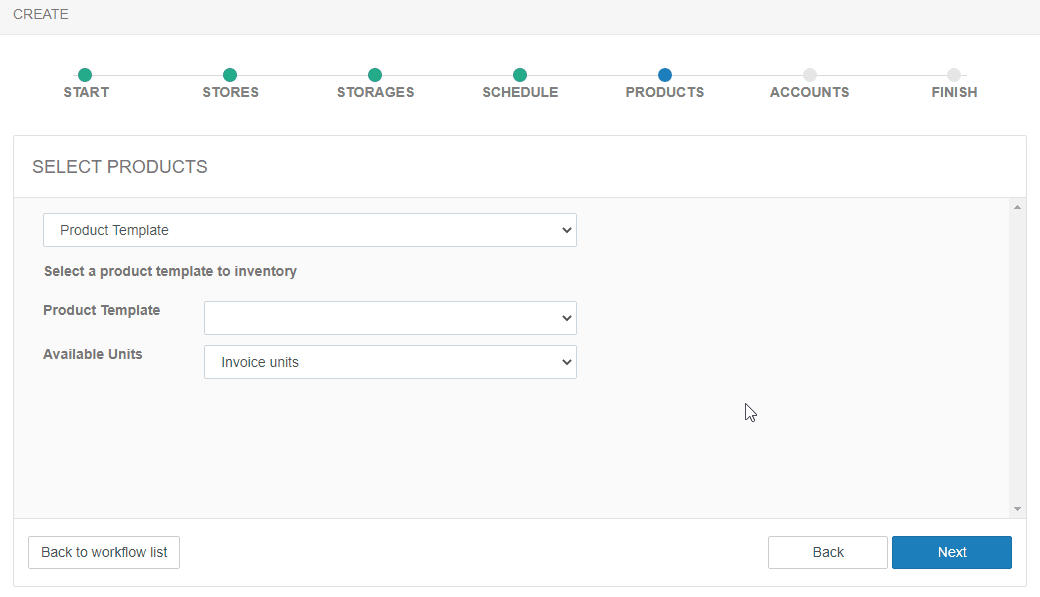Select the green STORAGES step circle
Image resolution: width=1040 pixels, height=597 pixels.
point(375,75)
